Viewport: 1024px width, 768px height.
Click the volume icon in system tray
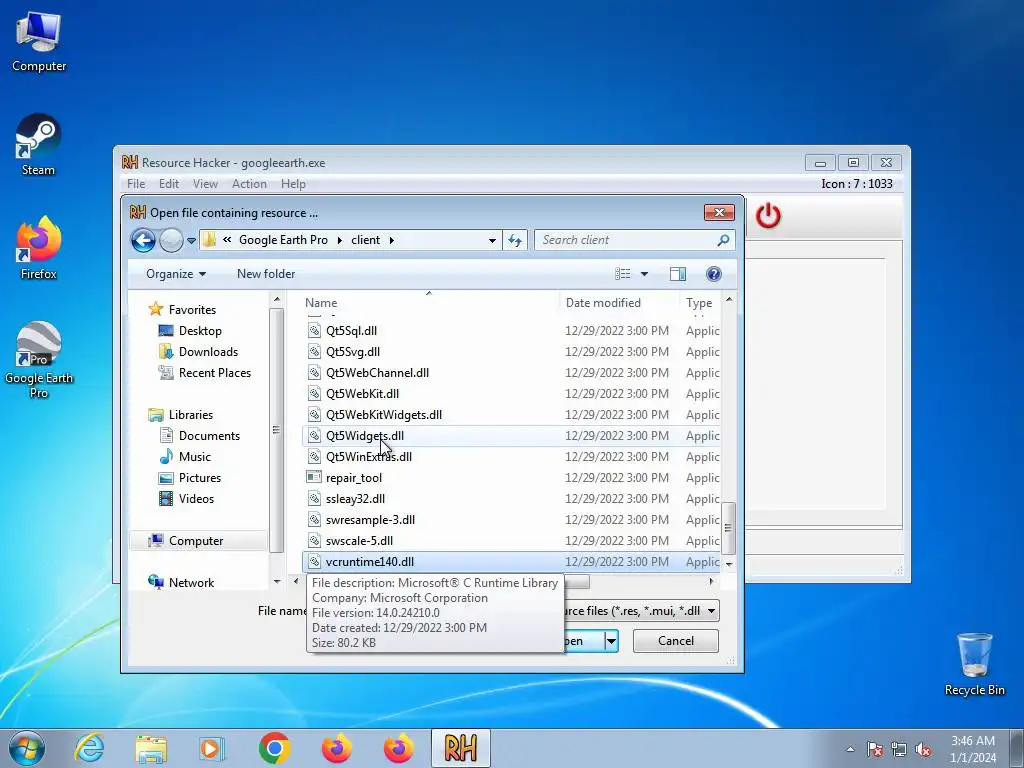pos(923,749)
